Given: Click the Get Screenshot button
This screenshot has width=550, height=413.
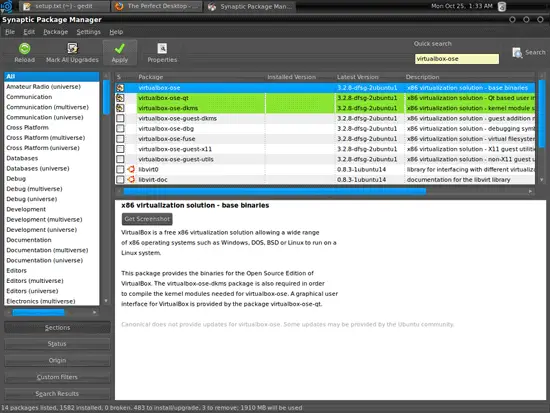Looking at the screenshot, I should [x=147, y=219].
